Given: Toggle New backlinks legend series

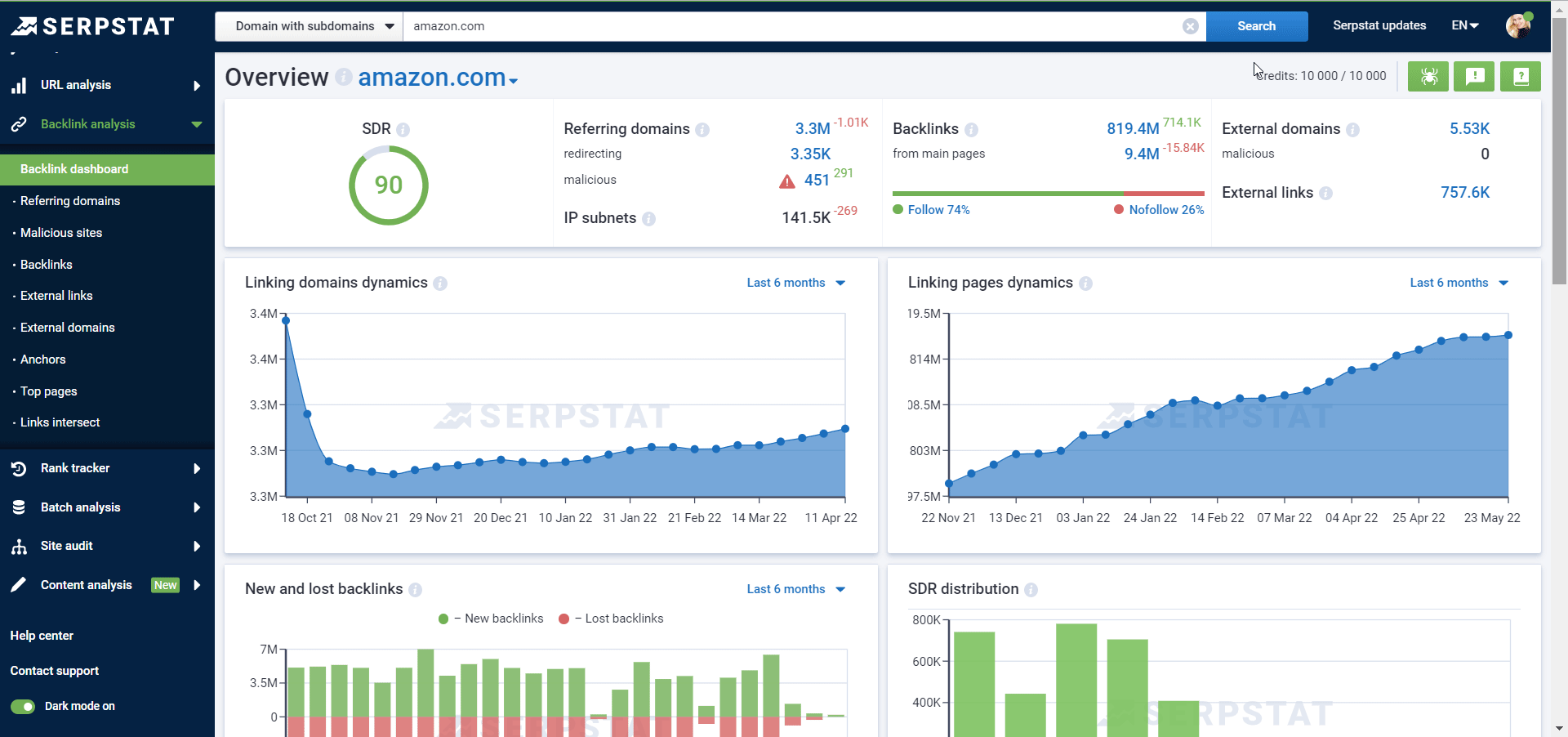Looking at the screenshot, I should pos(491,619).
